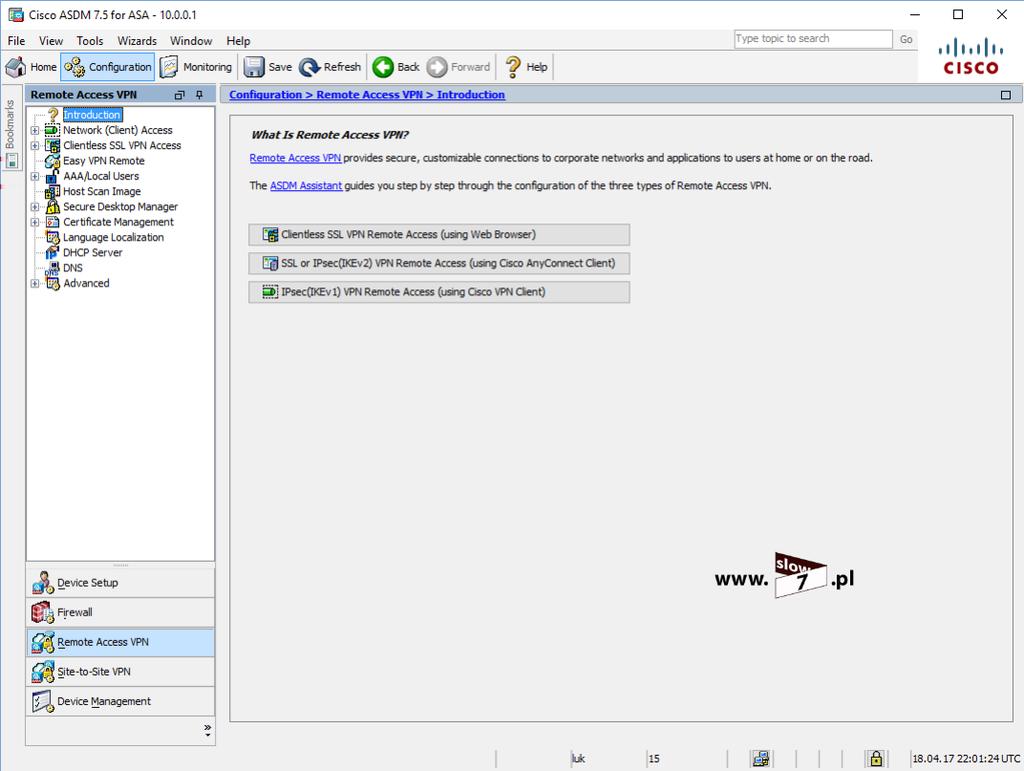The width and height of the screenshot is (1024, 771).
Task: Click the Forward arrow button
Action: click(458, 67)
